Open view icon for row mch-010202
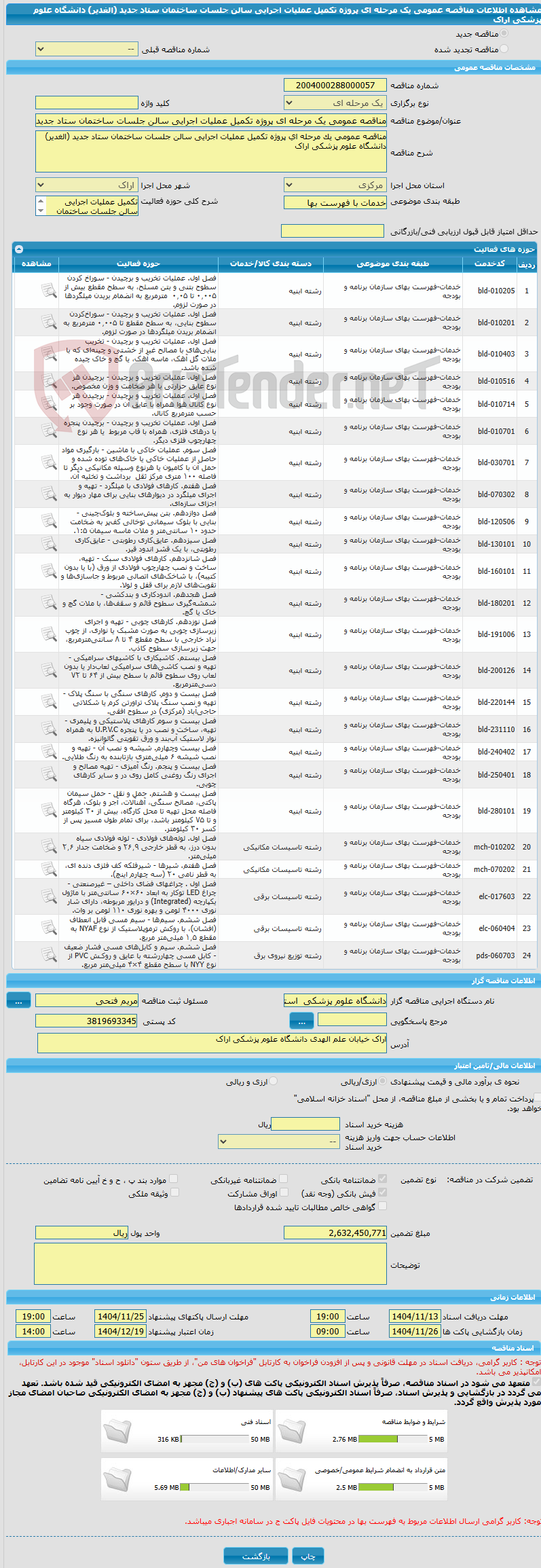541x1568 pixels. [49, 847]
